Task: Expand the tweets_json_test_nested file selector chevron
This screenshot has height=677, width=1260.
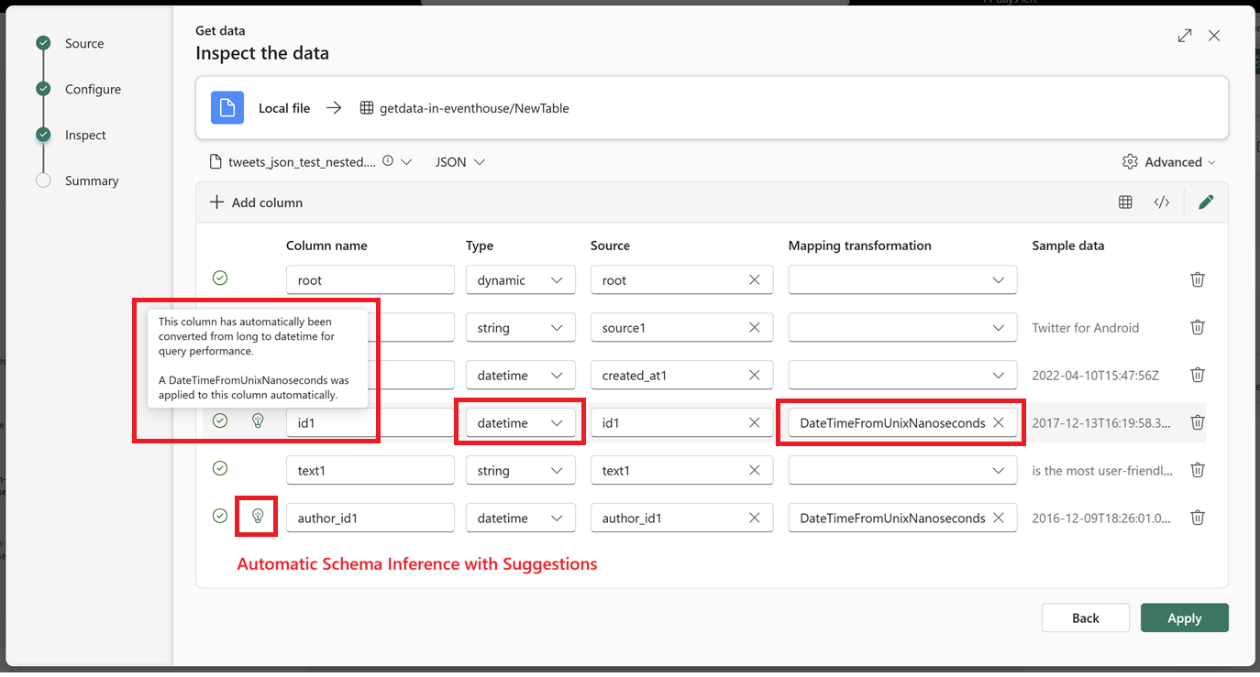Action: [407, 162]
